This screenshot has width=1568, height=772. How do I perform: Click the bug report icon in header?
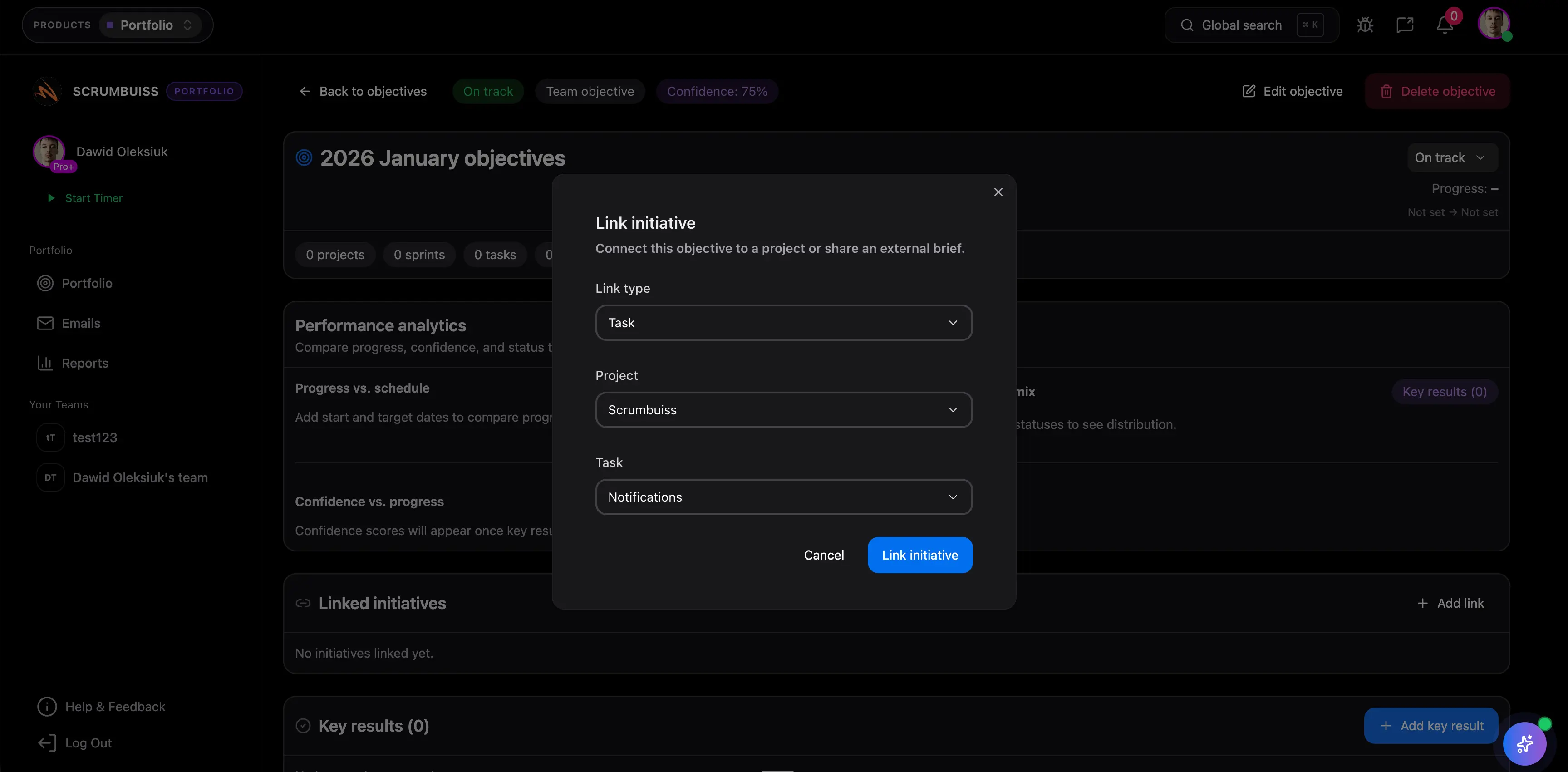click(x=1365, y=25)
